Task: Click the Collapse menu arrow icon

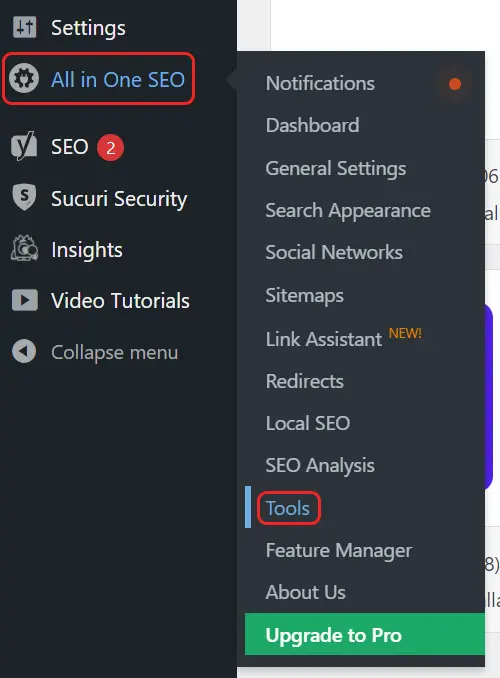Action: pos(24,351)
